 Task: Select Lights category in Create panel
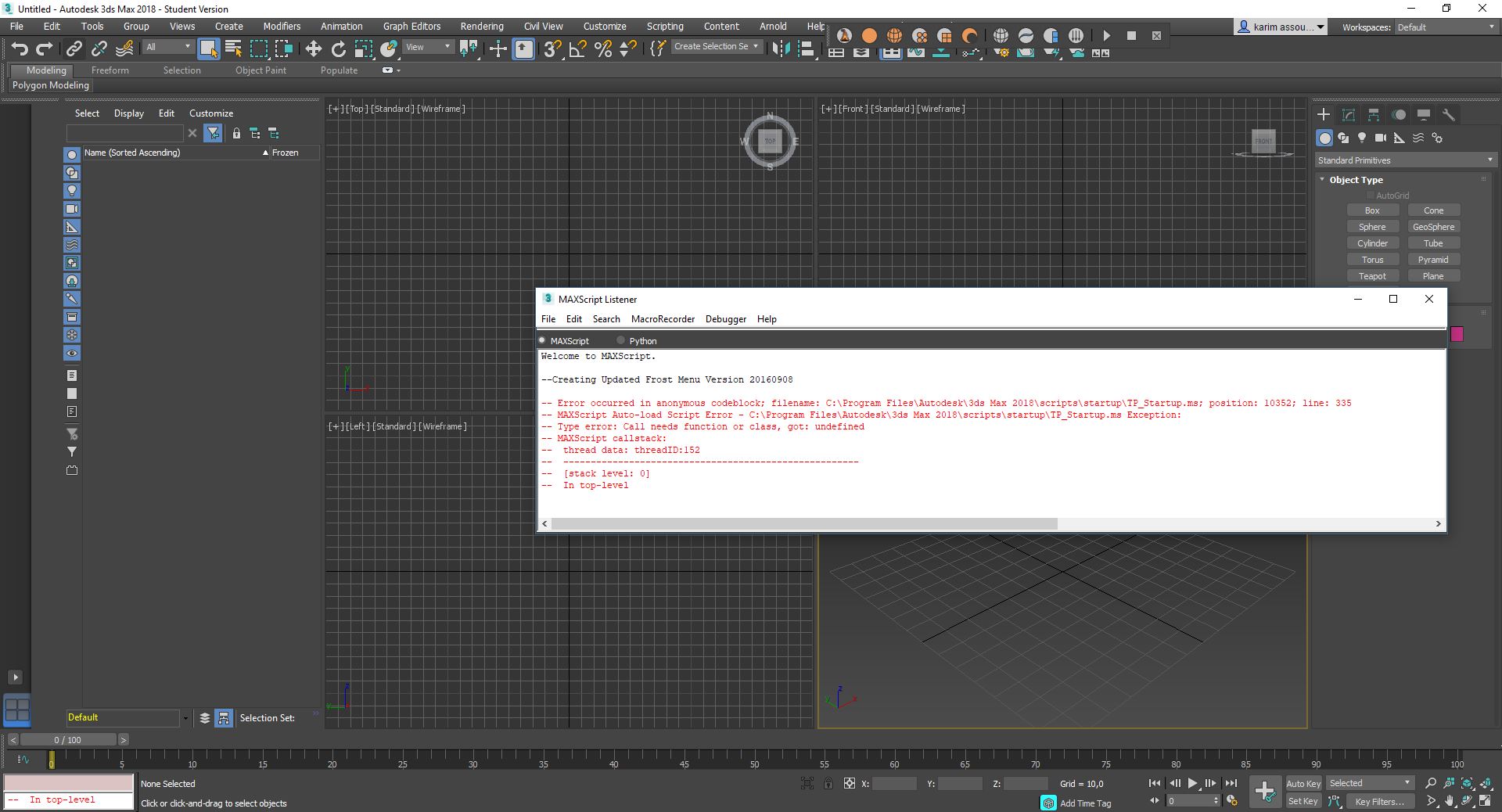(x=1362, y=138)
